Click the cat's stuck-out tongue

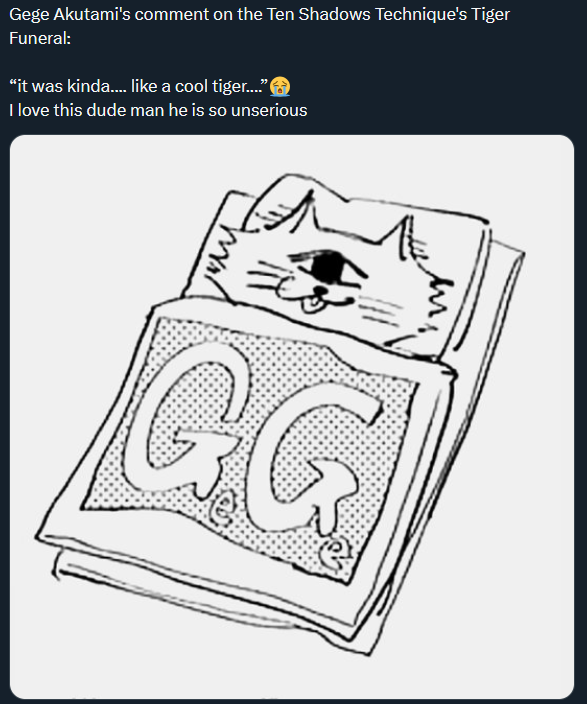(x=309, y=306)
